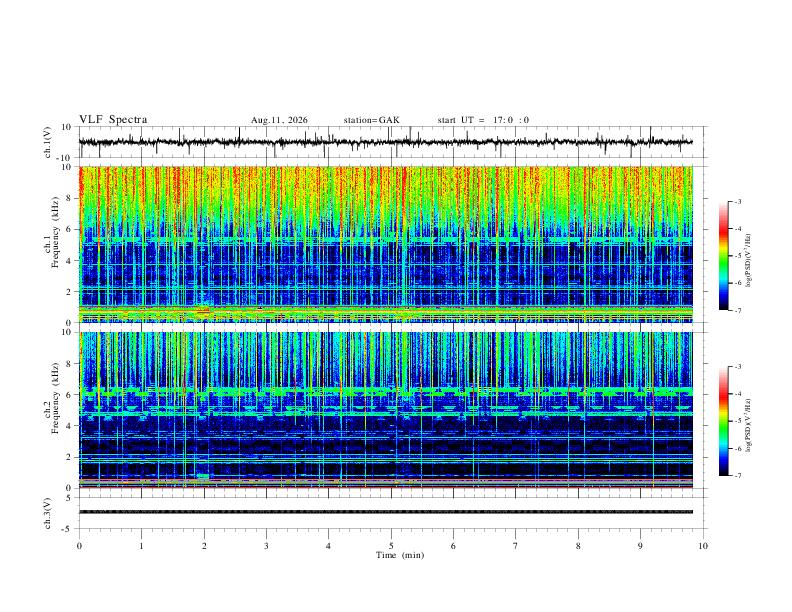
Task: Click the 9 minute tick label
Action: (640, 546)
